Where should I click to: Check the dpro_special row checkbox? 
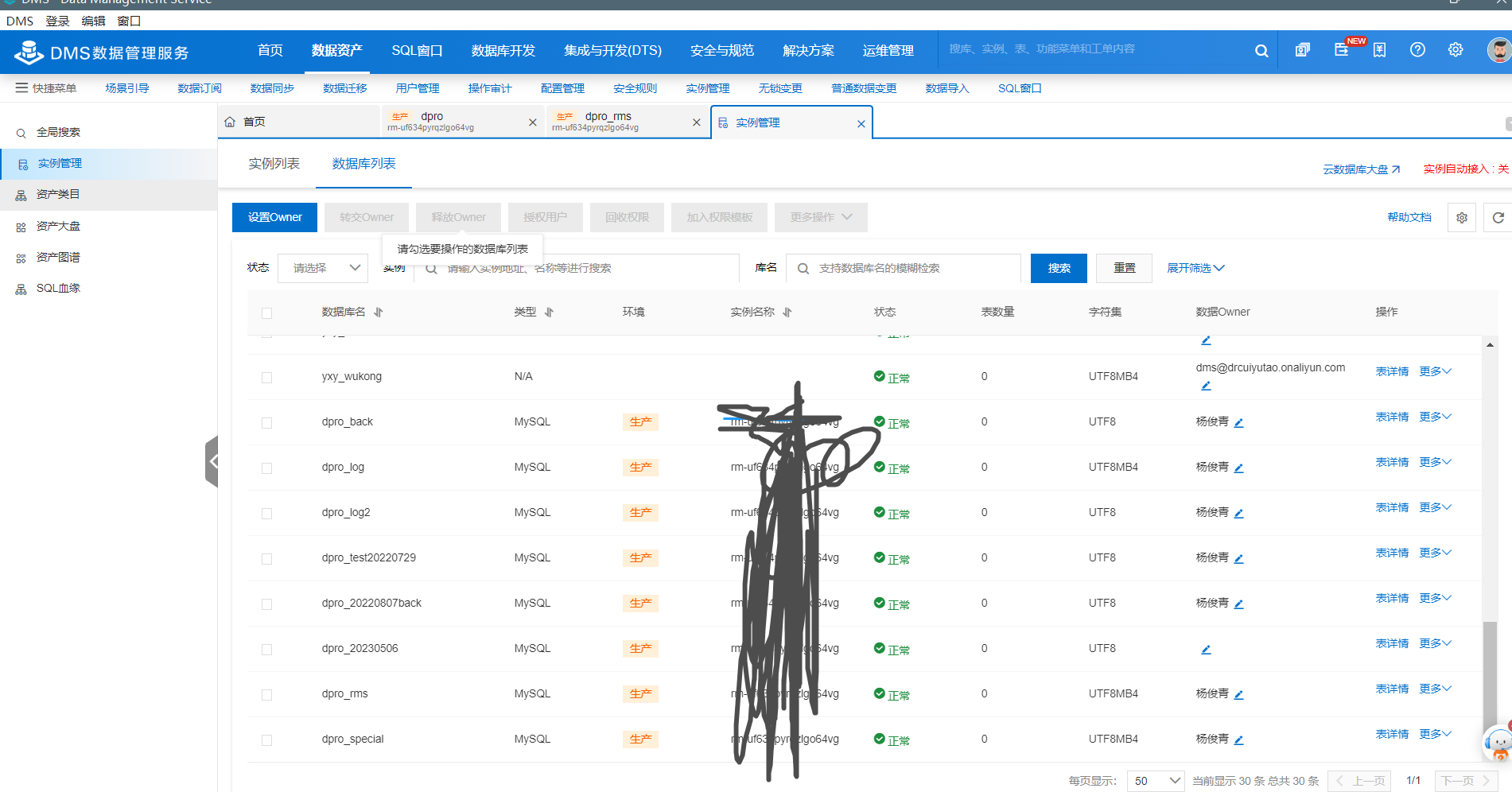tap(266, 740)
